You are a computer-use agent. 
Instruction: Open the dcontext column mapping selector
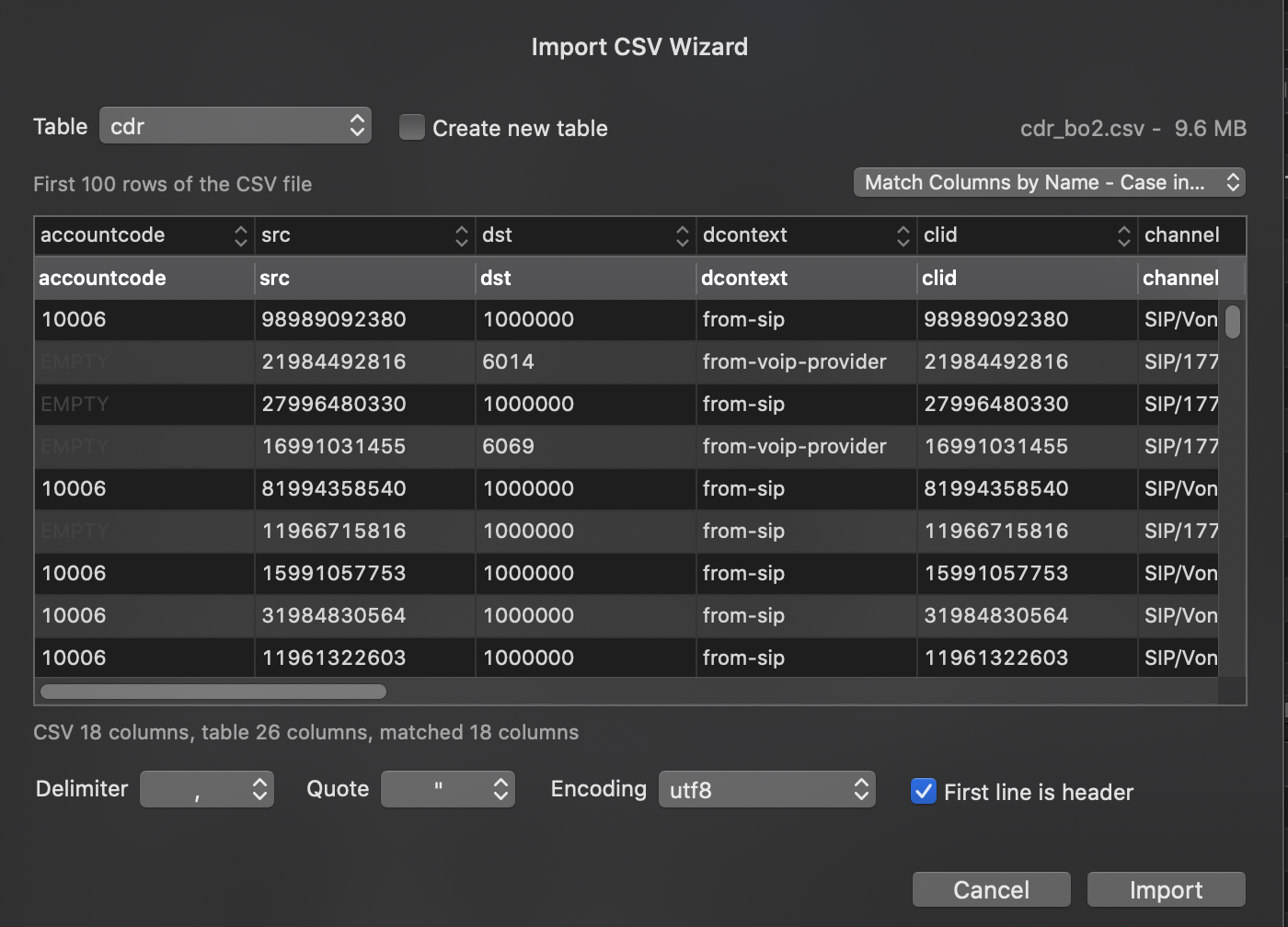[x=903, y=235]
